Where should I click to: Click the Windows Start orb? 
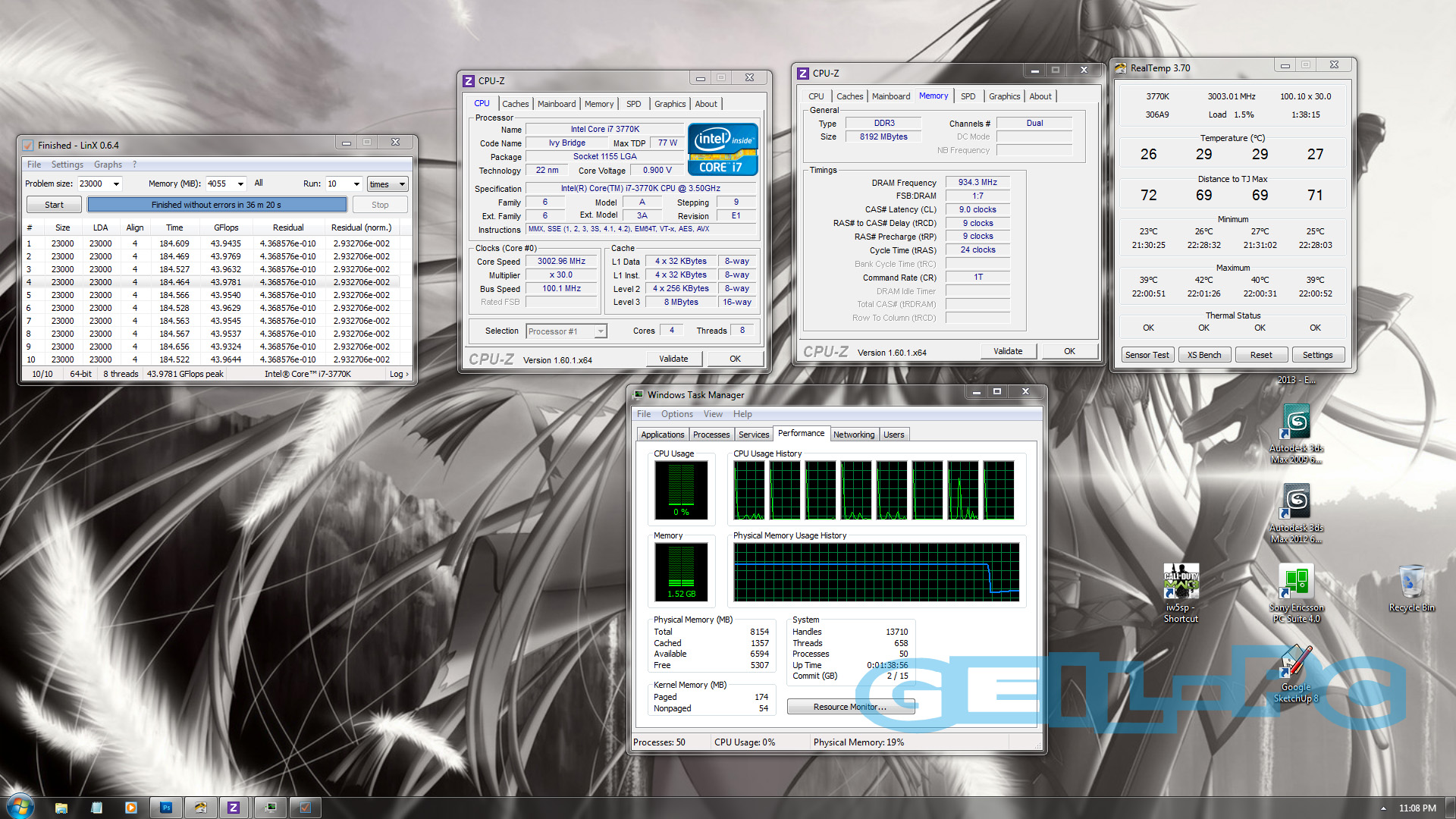pos(20,806)
